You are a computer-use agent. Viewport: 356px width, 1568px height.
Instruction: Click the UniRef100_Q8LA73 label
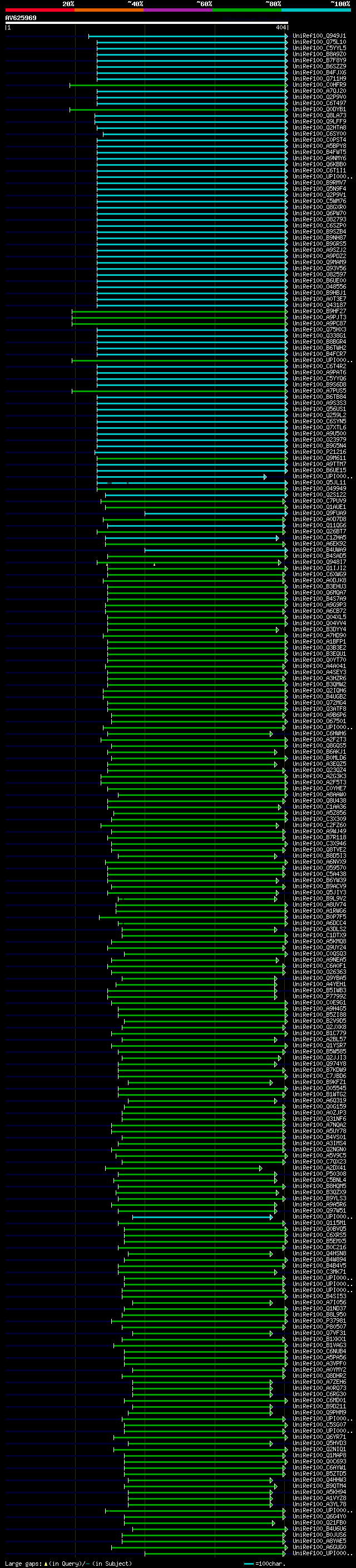point(319,116)
